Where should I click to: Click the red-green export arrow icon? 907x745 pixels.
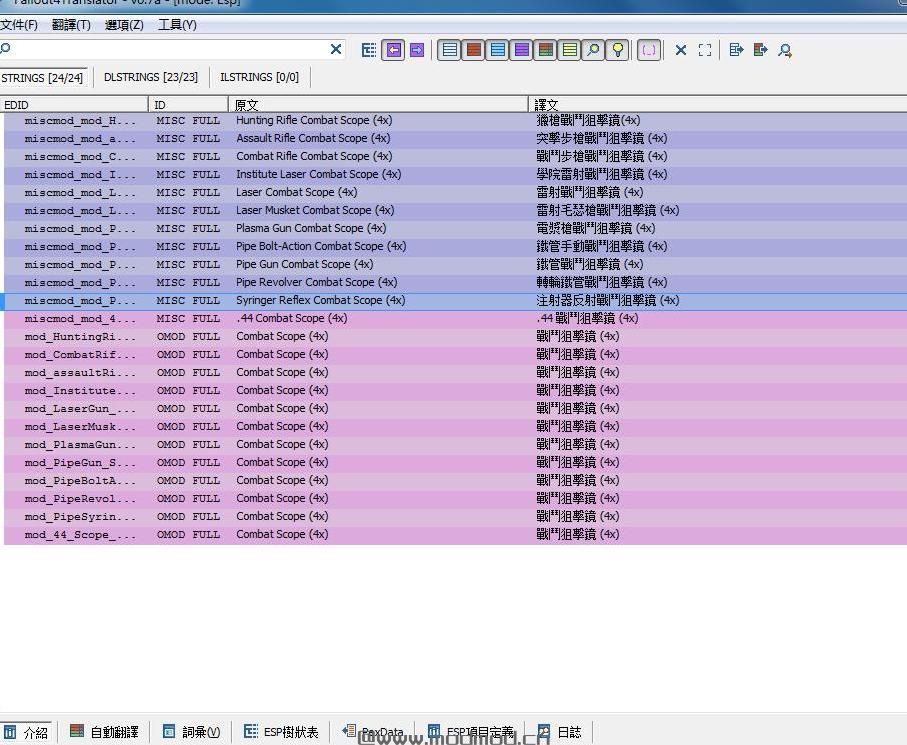[760, 50]
